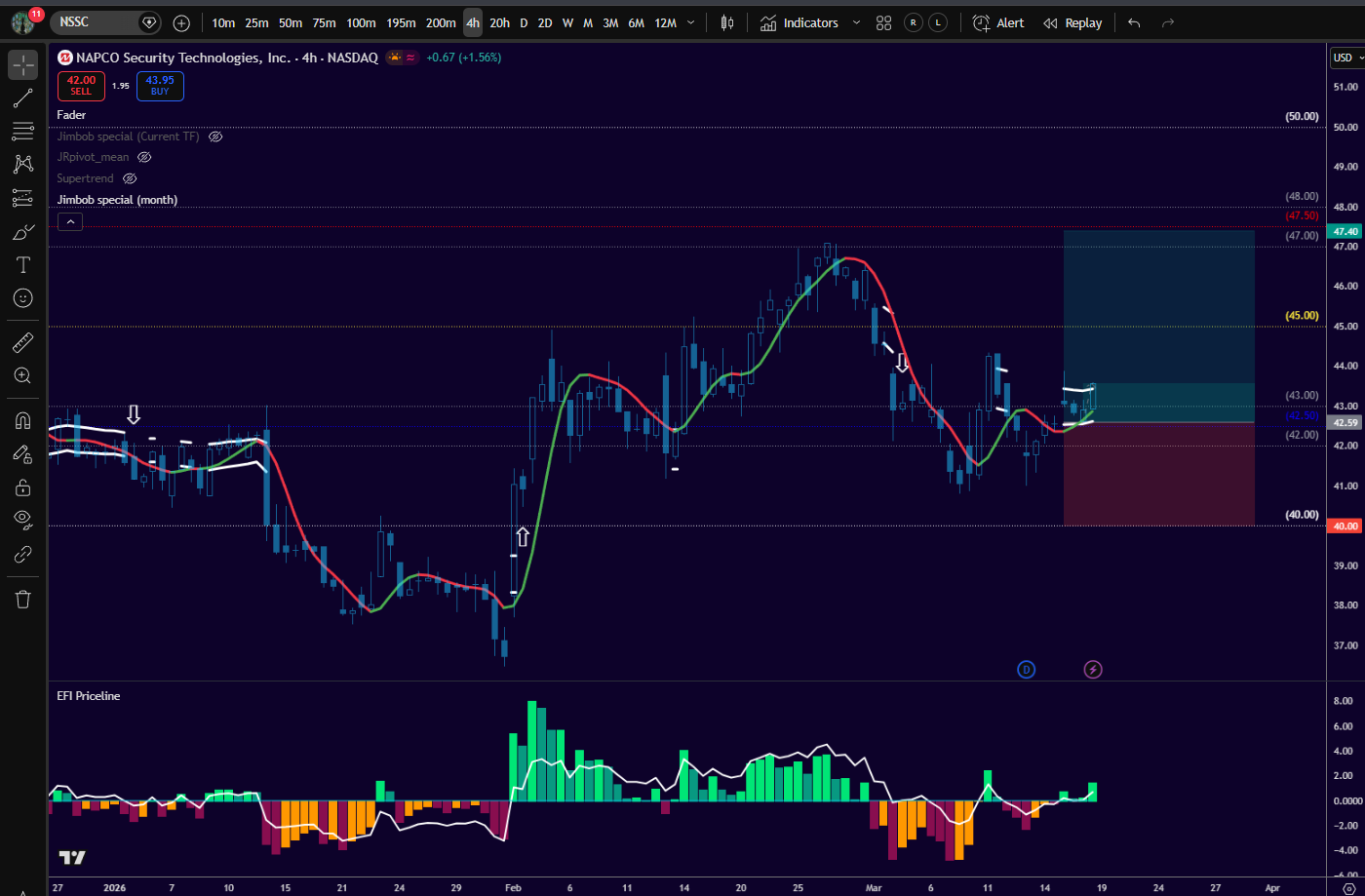
Task: Switch to the 20h timeframe
Action: pos(499,22)
